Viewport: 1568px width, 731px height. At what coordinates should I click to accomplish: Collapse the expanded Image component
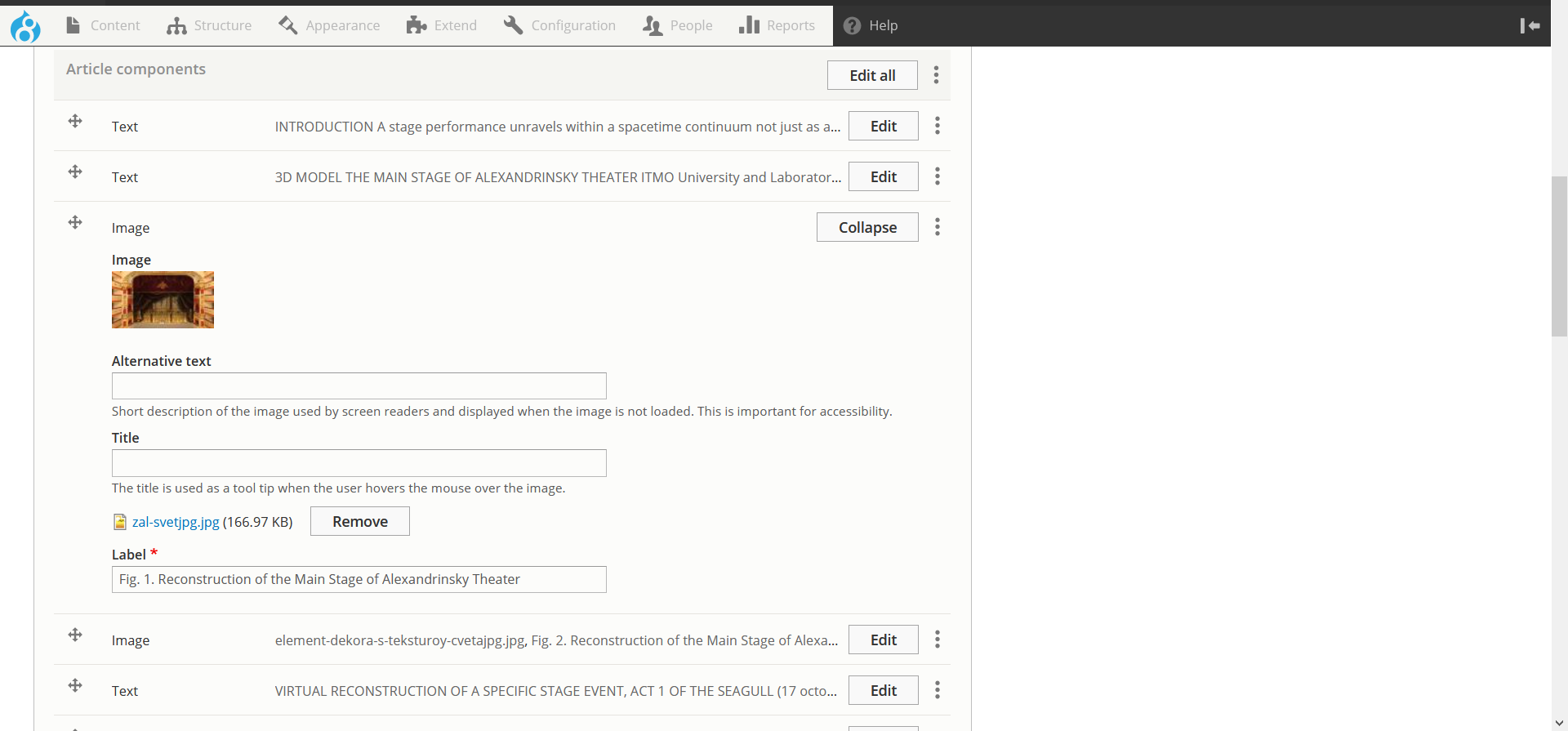(866, 227)
